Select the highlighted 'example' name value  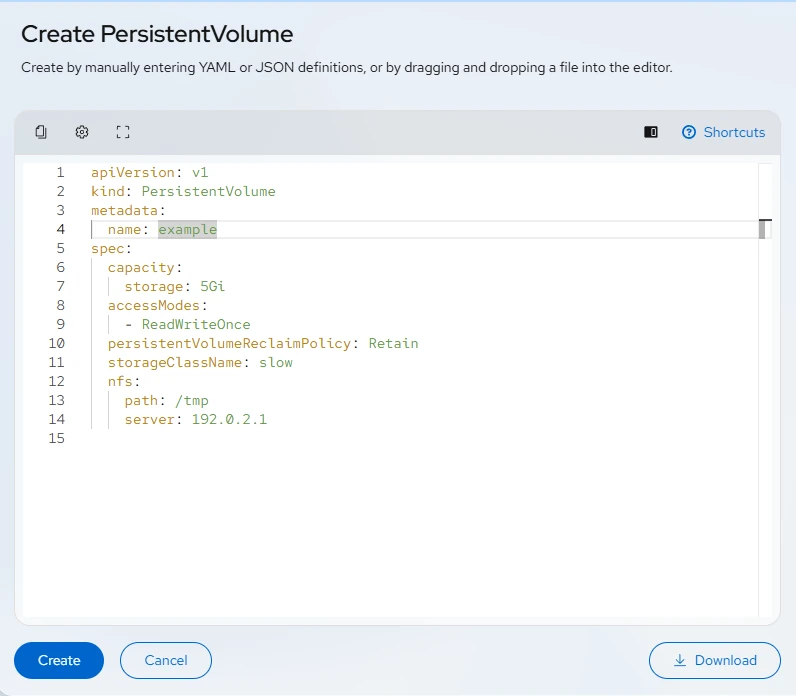(187, 229)
